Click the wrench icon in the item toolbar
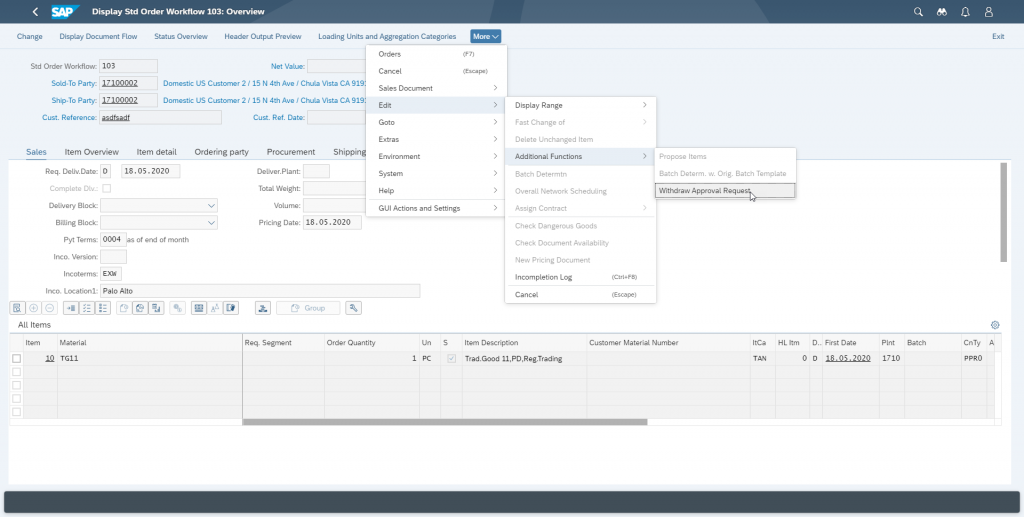Viewport: 1024px width, 517px height. point(353,308)
